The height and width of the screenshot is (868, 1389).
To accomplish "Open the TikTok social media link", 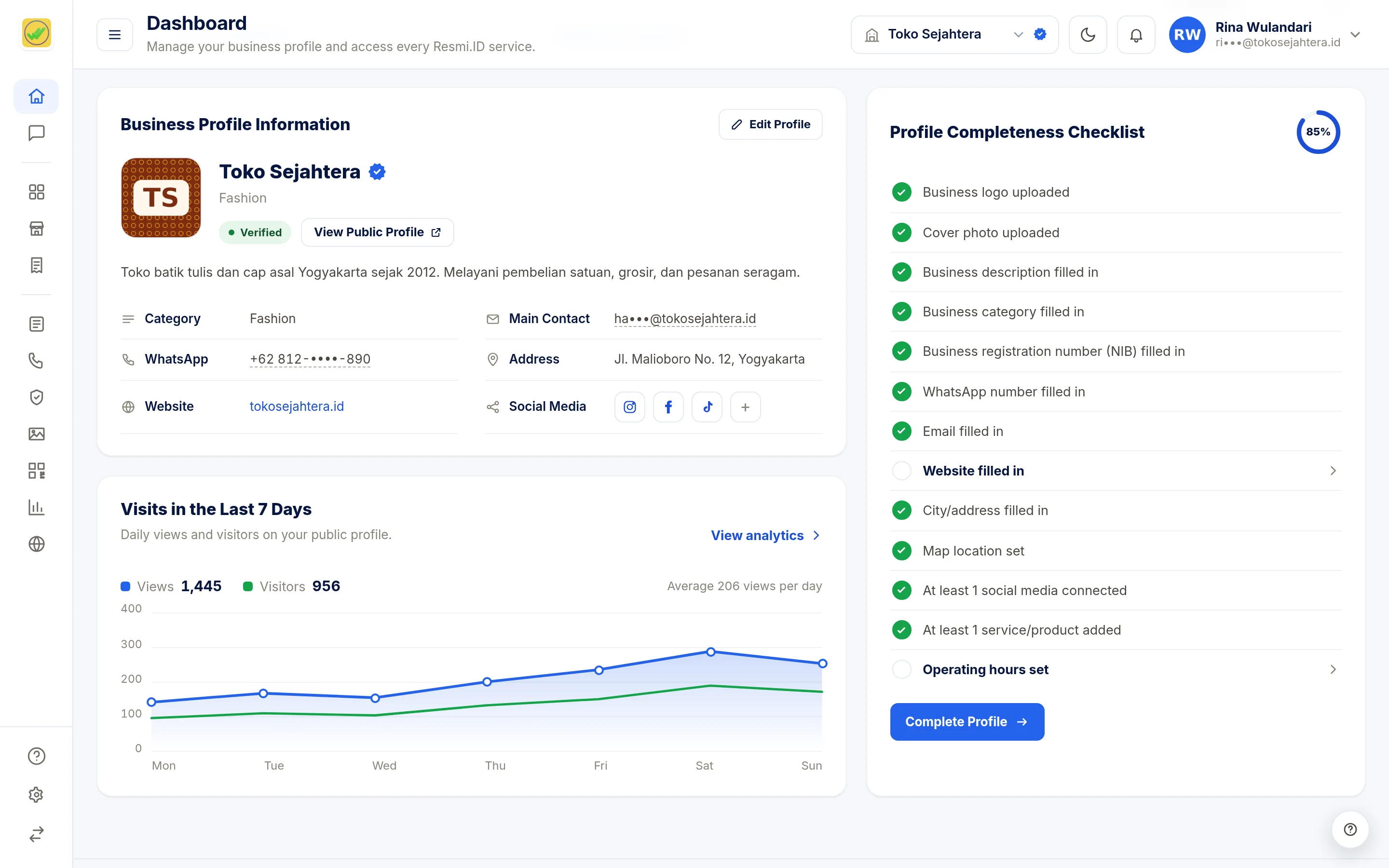I will coord(707,407).
